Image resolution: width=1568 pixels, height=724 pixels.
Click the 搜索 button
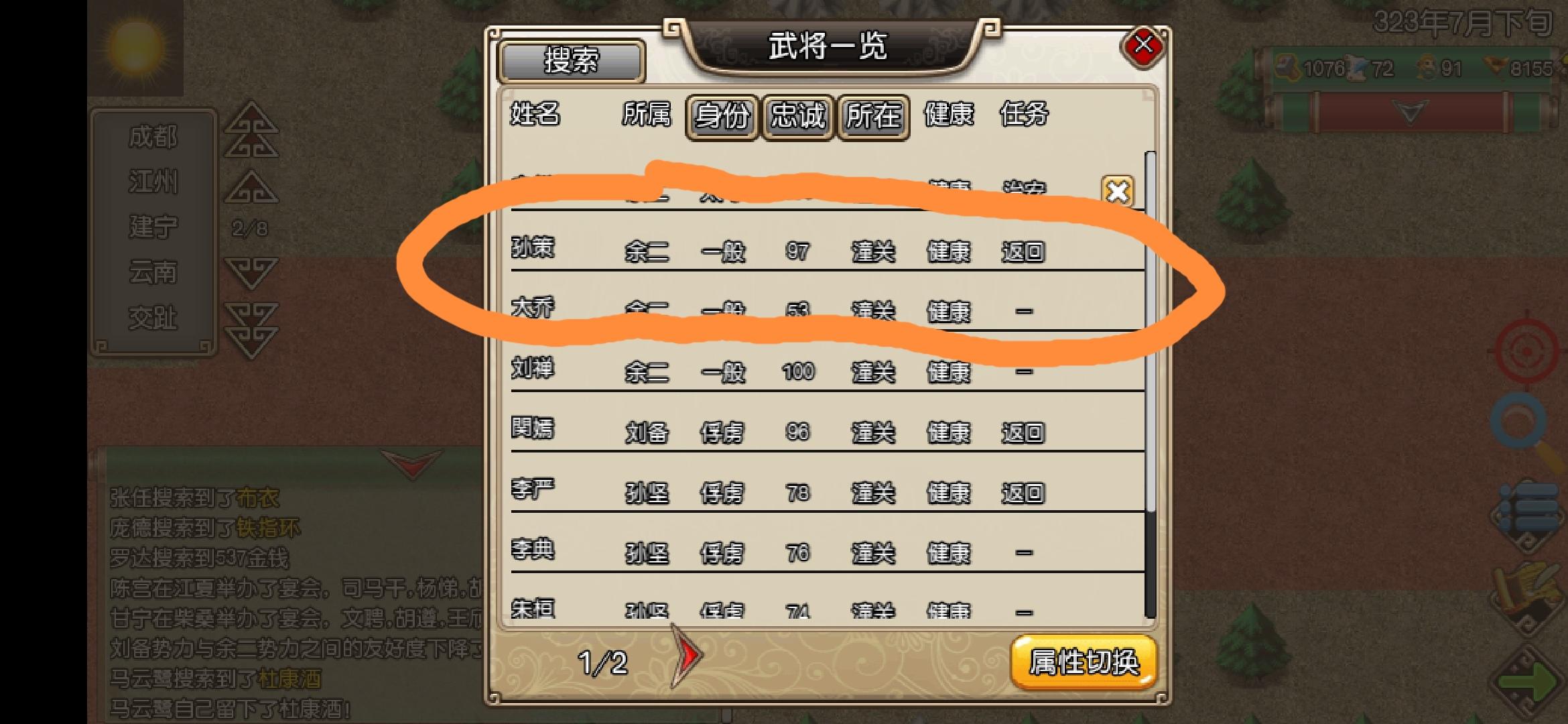click(x=572, y=61)
